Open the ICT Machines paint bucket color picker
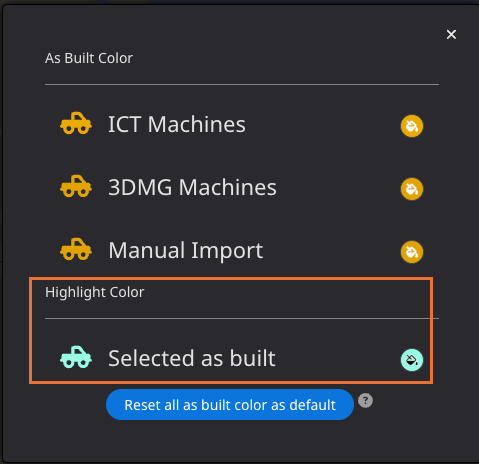This screenshot has height=464, width=479. 412,126
